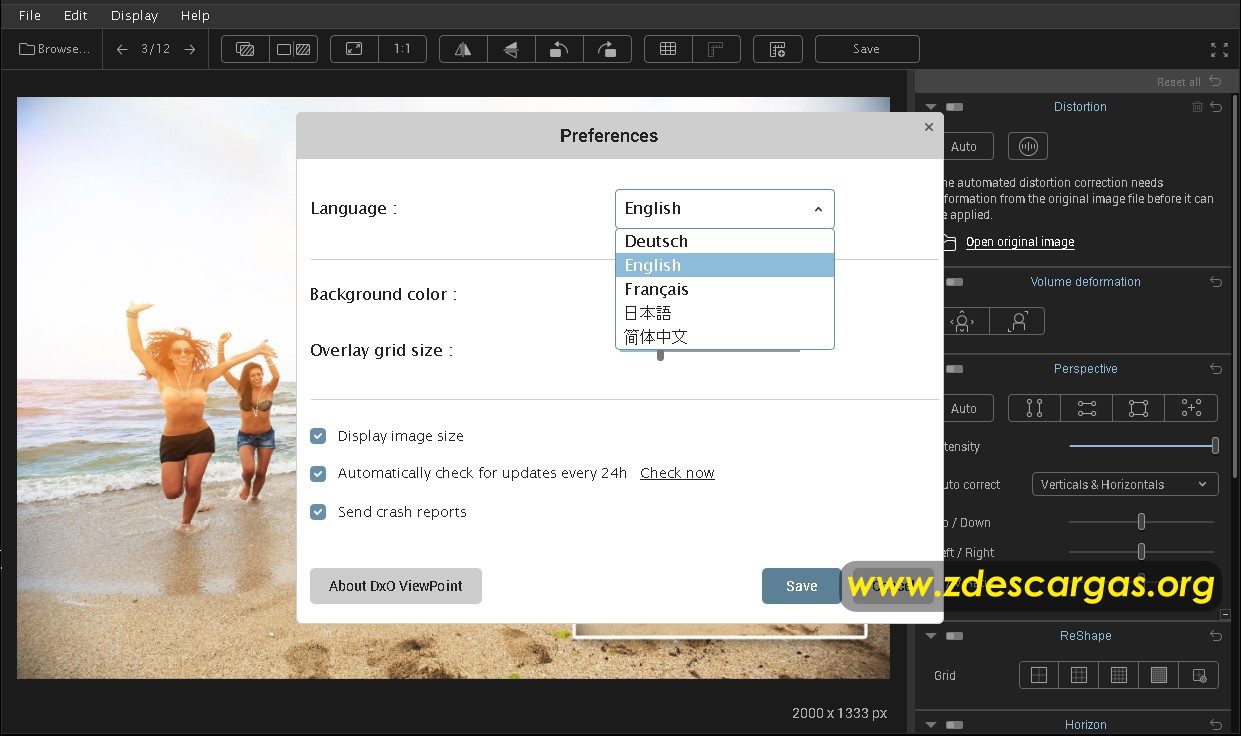Save the Preferences dialog
The width and height of the screenshot is (1241, 736).
point(802,586)
